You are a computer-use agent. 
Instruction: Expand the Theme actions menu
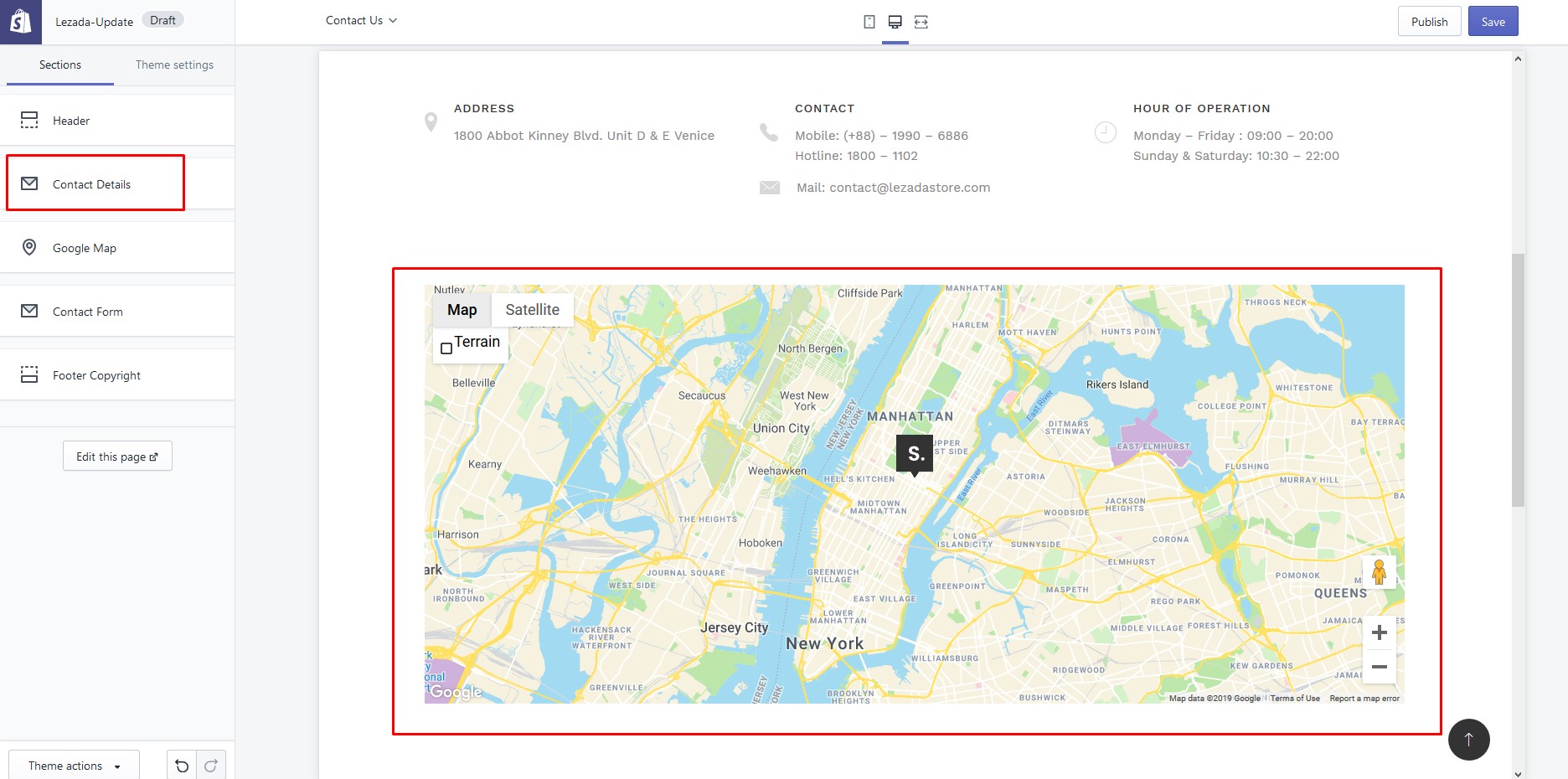[74, 766]
